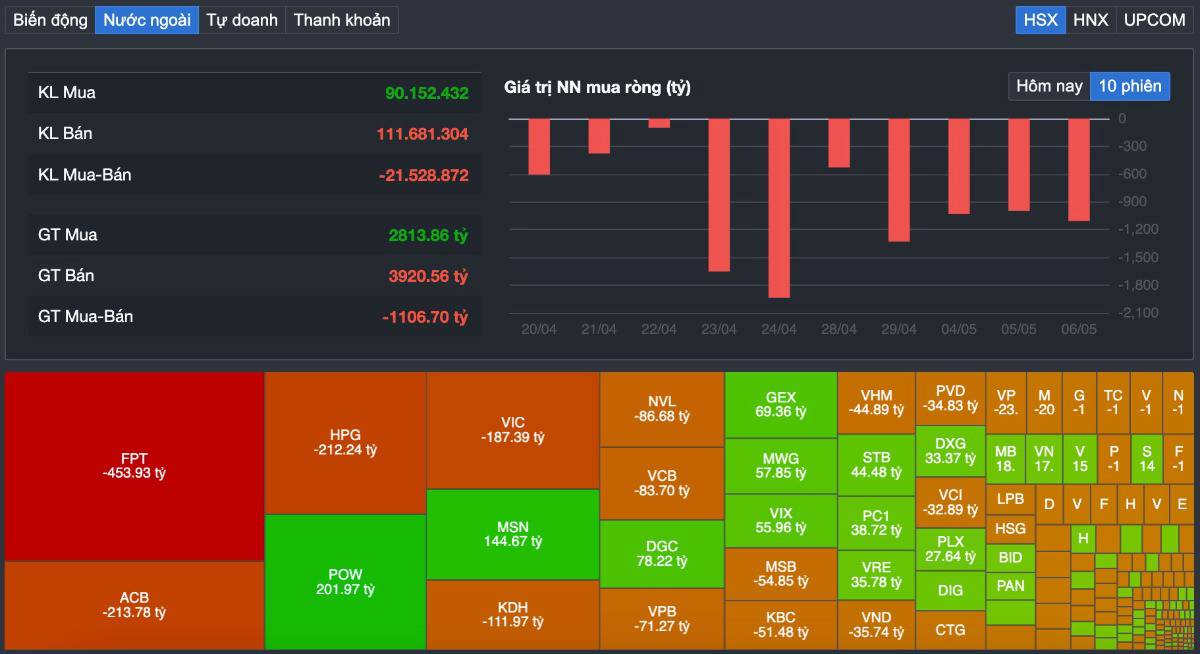
Task: Click the 04/05 net-buy bar
Action: click(959, 166)
